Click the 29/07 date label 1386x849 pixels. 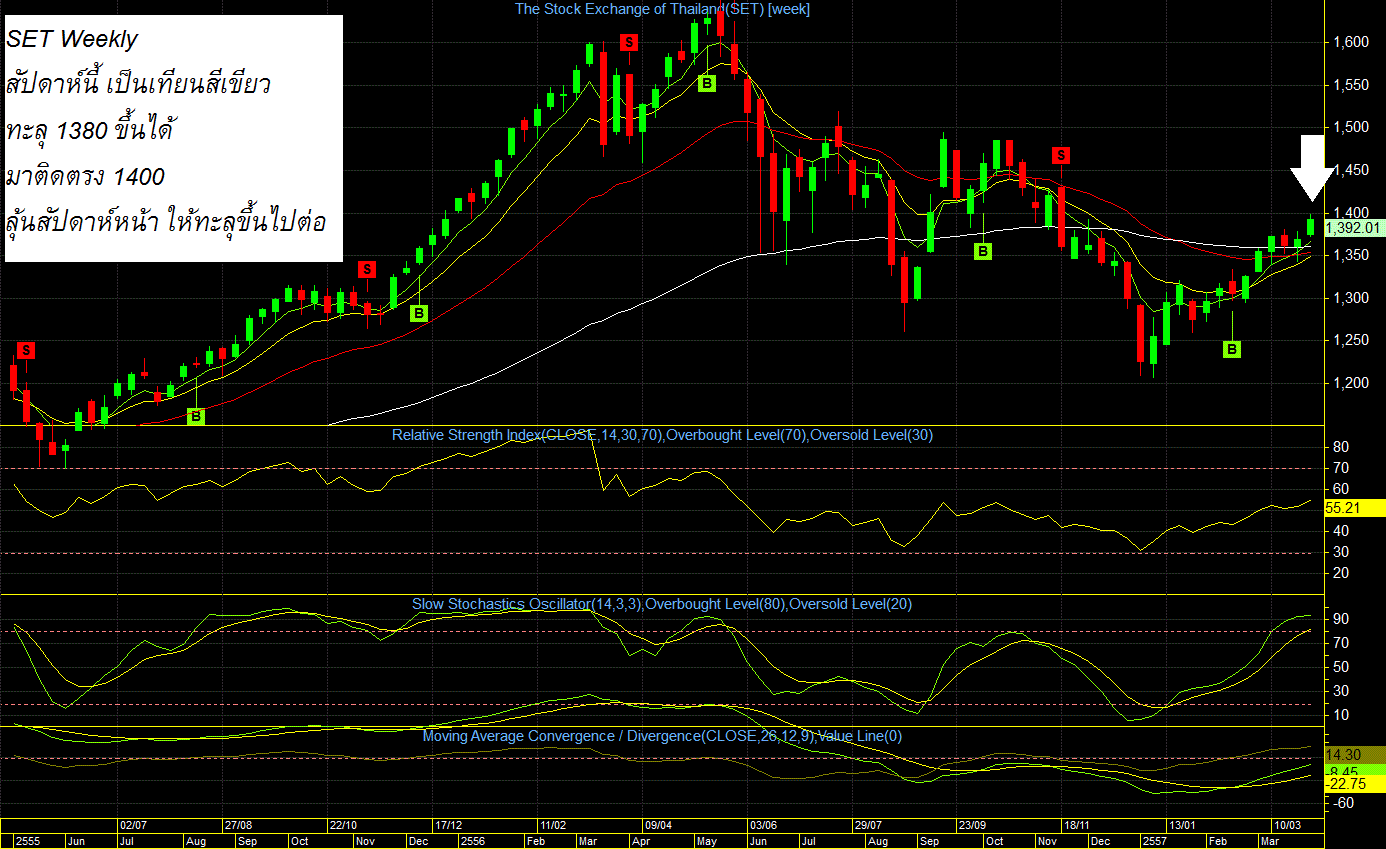coord(868,826)
